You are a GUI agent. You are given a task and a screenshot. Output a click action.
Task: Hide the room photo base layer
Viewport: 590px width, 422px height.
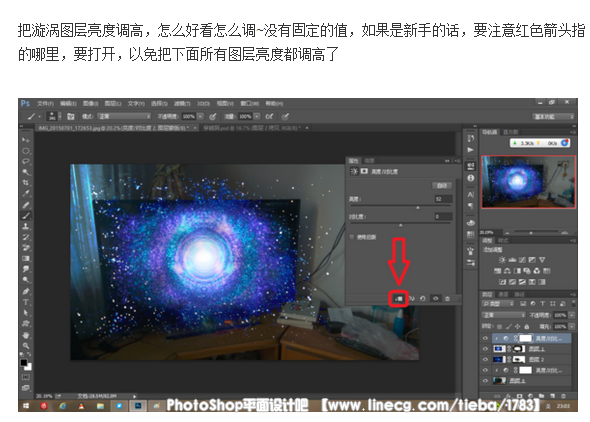coord(485,381)
